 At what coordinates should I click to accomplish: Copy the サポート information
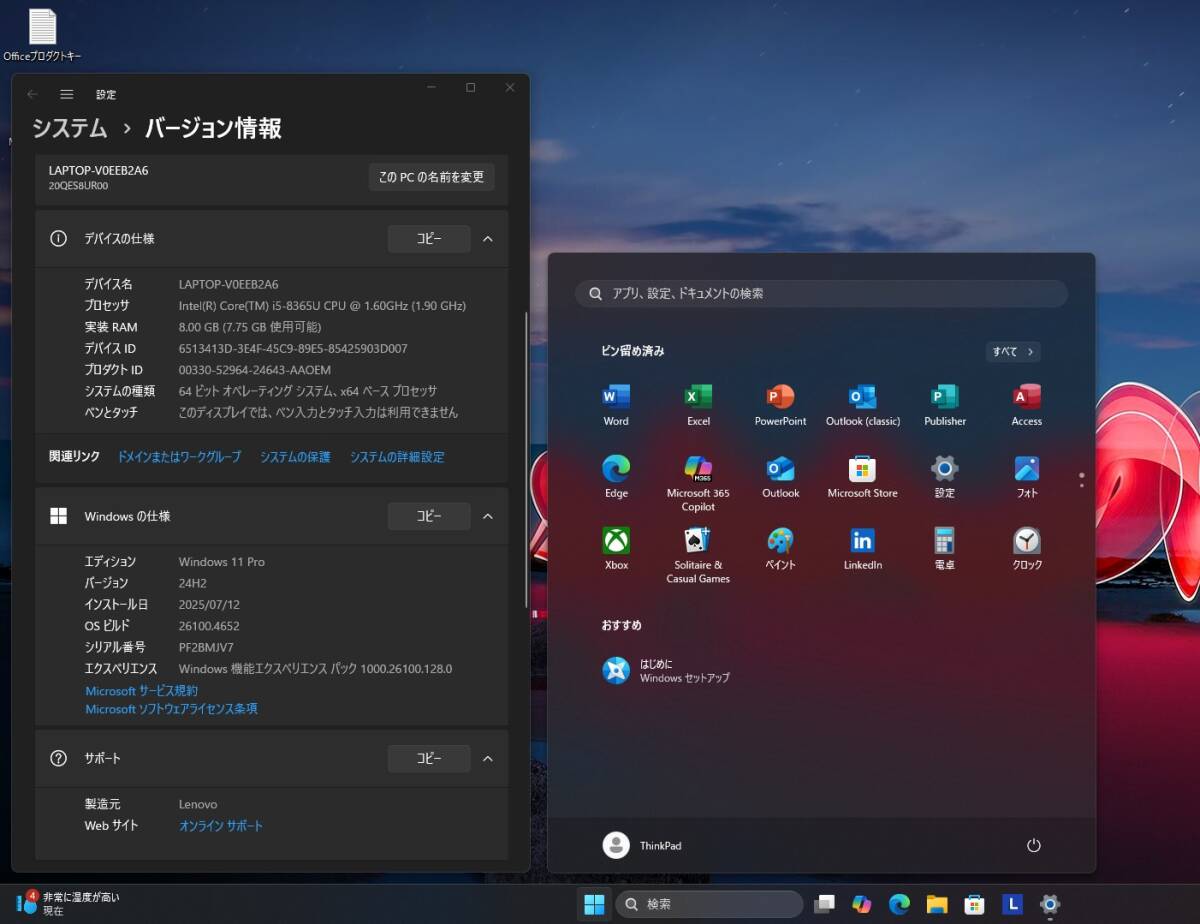click(429, 758)
